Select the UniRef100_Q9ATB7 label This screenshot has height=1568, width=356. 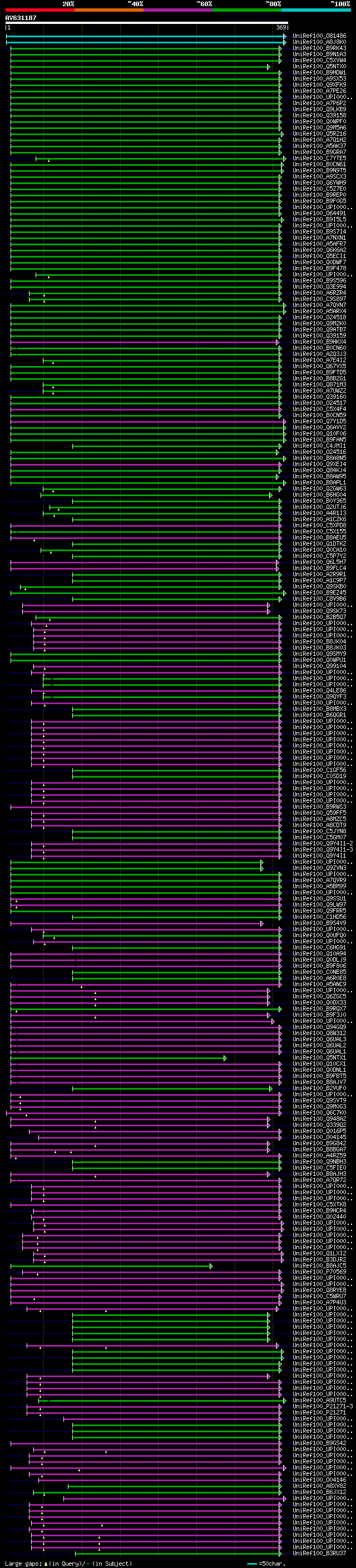319,329
